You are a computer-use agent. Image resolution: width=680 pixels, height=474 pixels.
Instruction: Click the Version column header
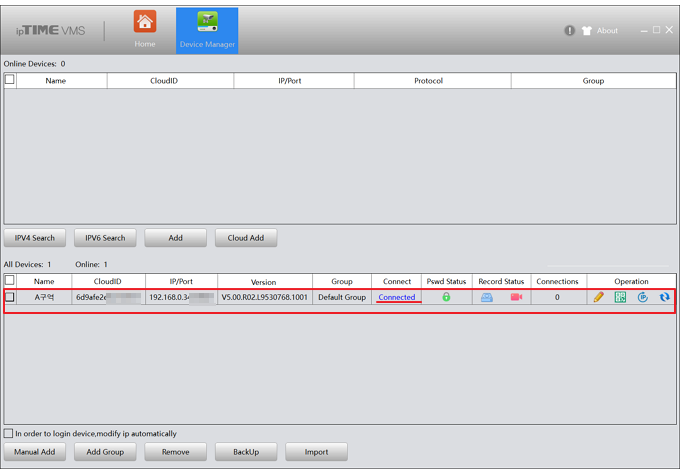pyautogui.click(x=265, y=281)
